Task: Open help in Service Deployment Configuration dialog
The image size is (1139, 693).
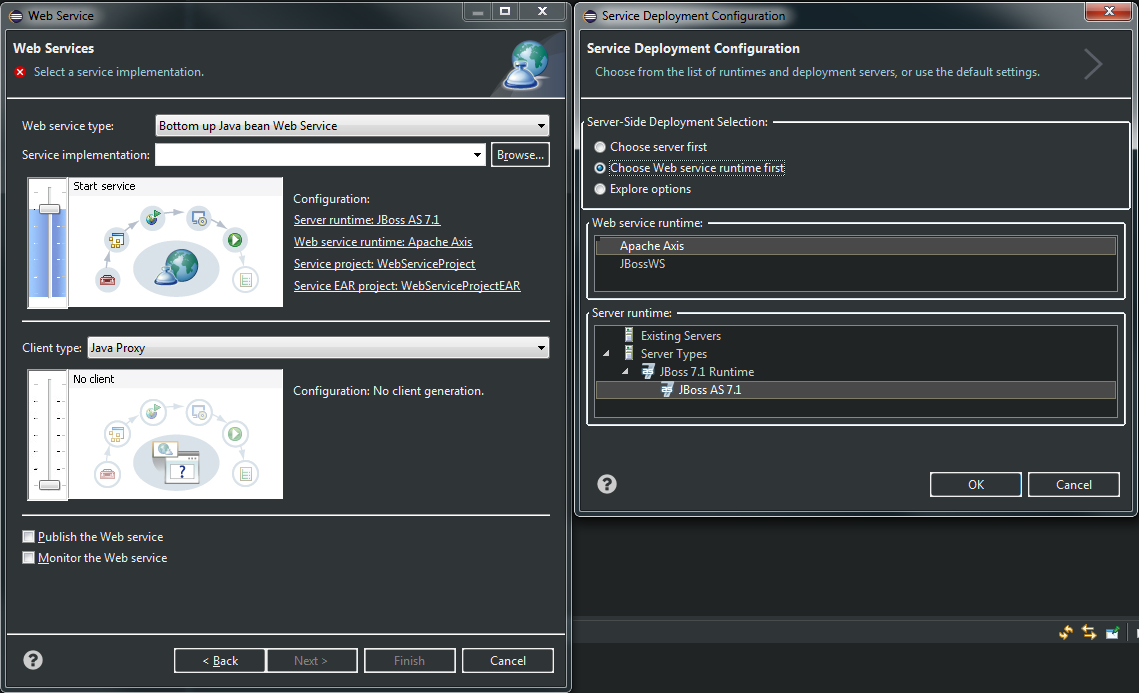Action: 607,484
